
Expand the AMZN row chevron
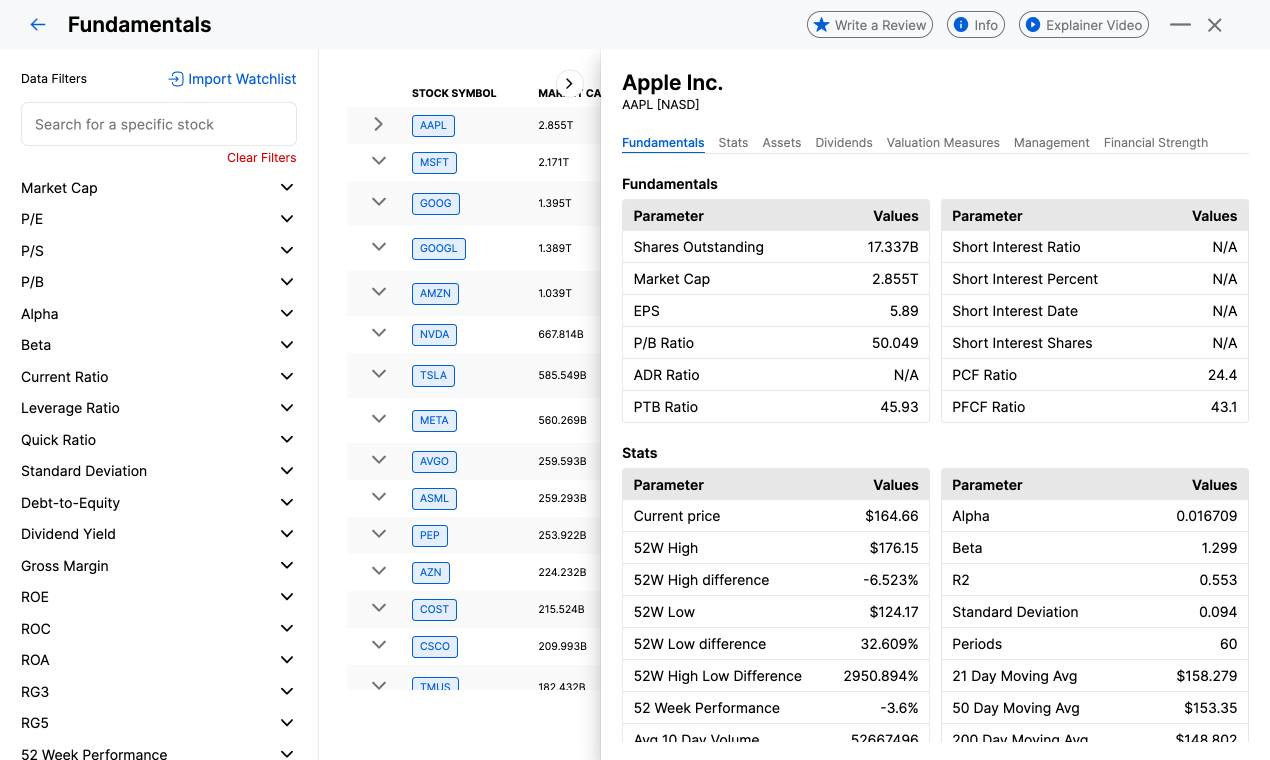378,292
